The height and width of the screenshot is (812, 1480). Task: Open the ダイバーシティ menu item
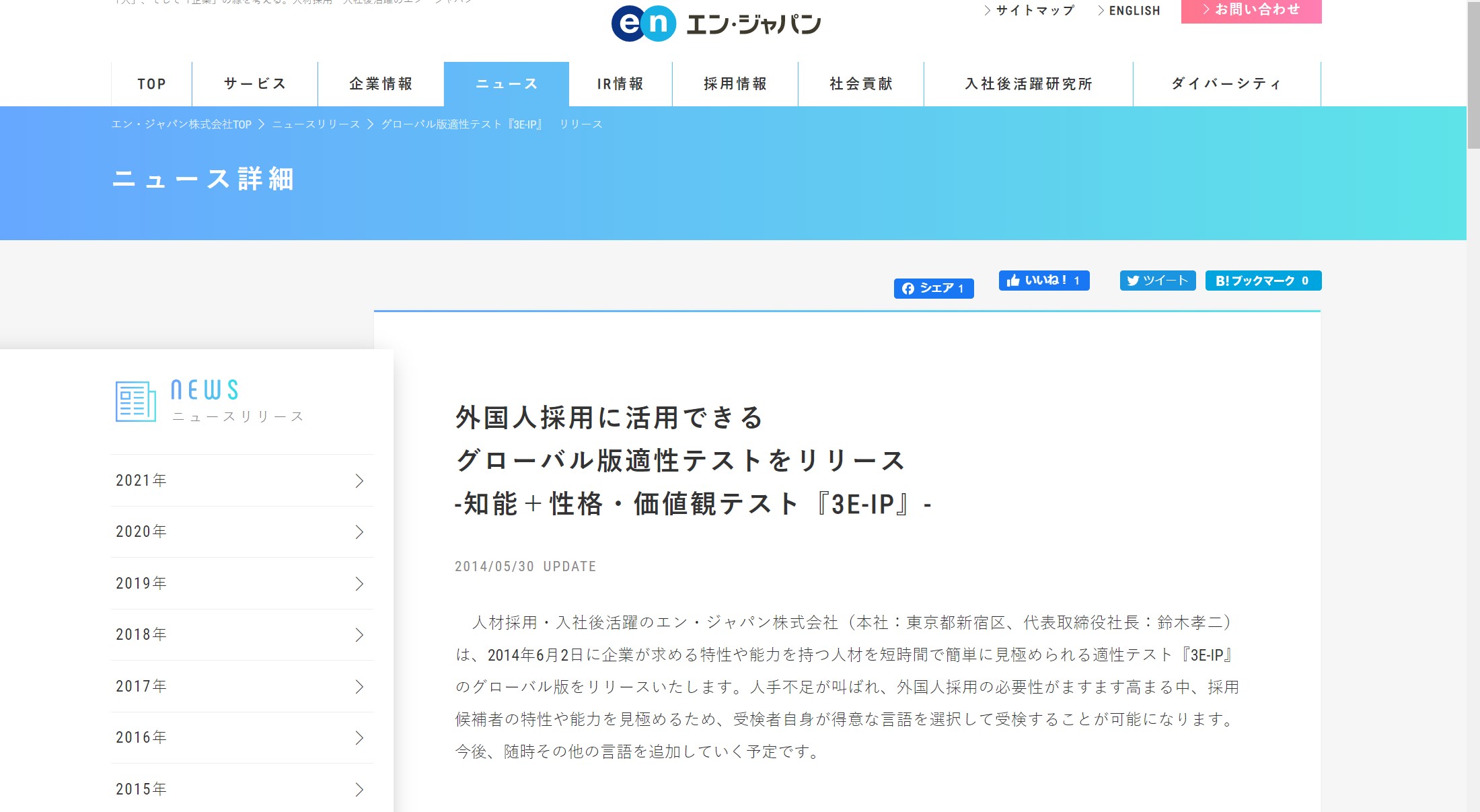click(x=1226, y=84)
